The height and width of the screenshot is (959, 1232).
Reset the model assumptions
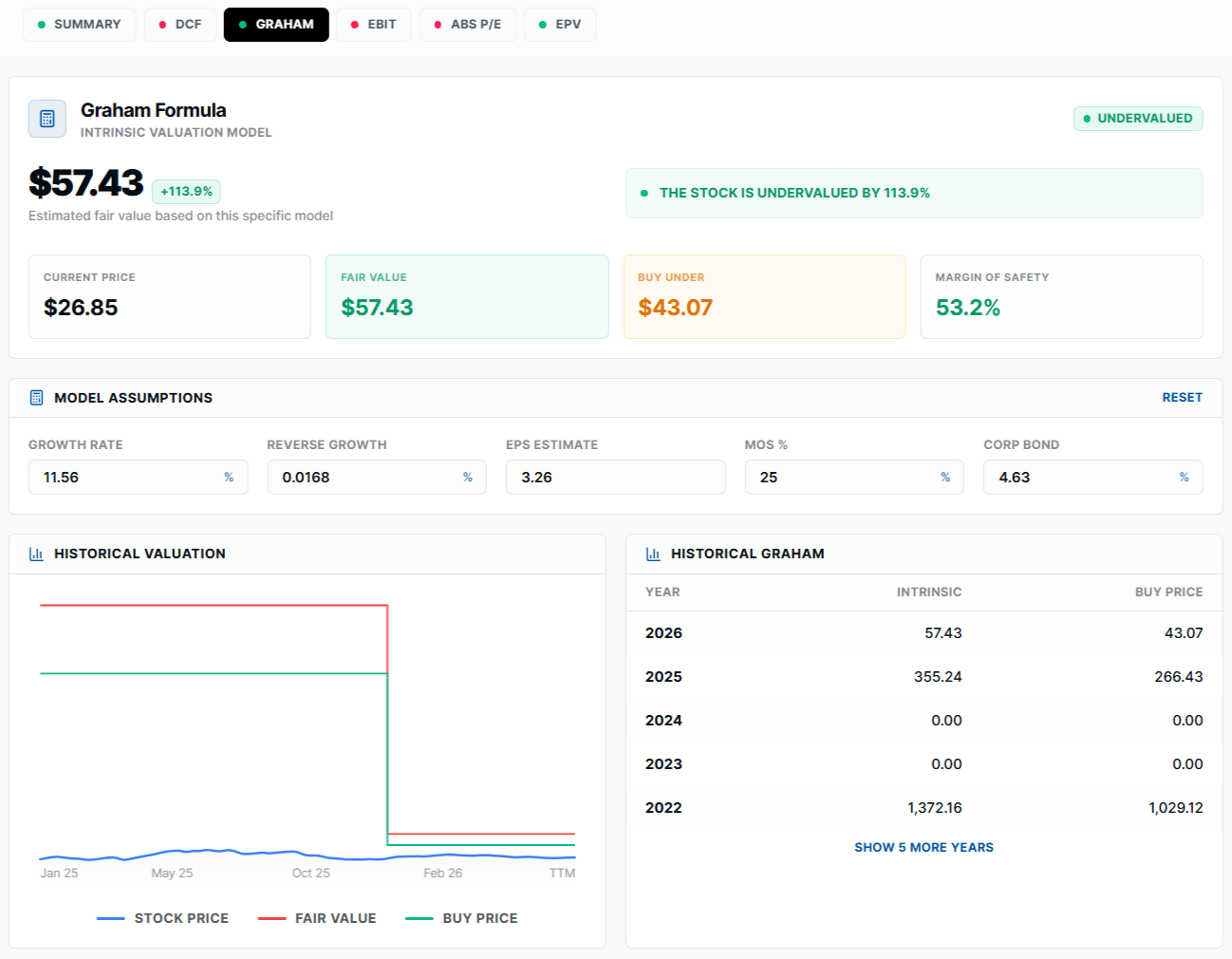coord(1182,398)
